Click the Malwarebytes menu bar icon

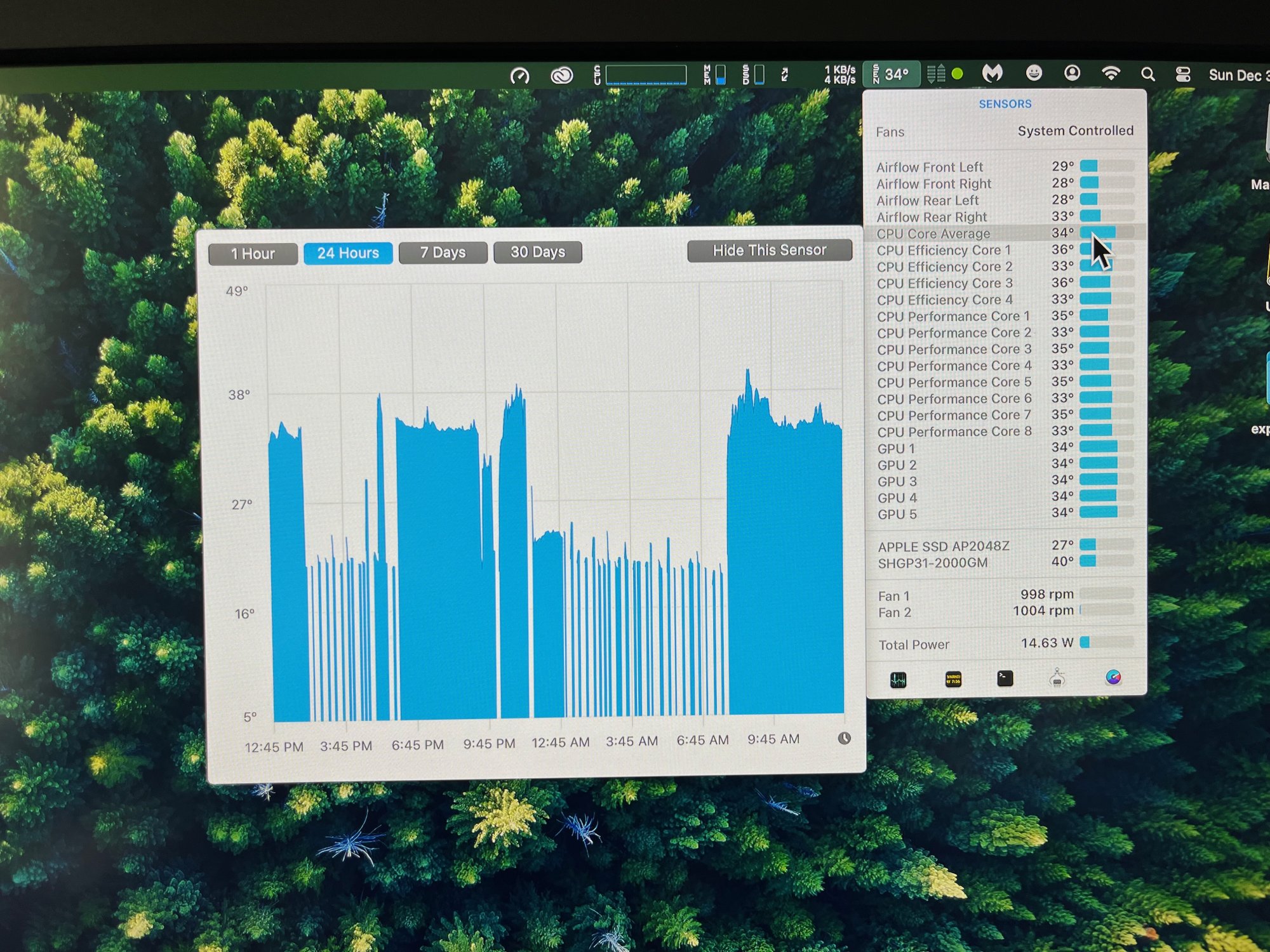click(993, 74)
